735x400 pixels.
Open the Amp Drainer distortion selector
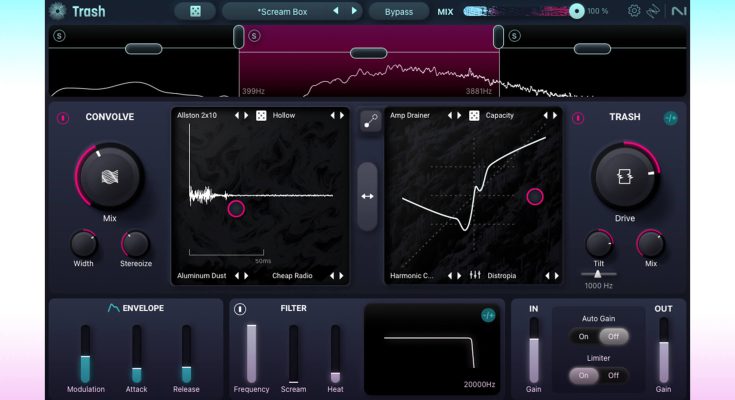pos(410,116)
